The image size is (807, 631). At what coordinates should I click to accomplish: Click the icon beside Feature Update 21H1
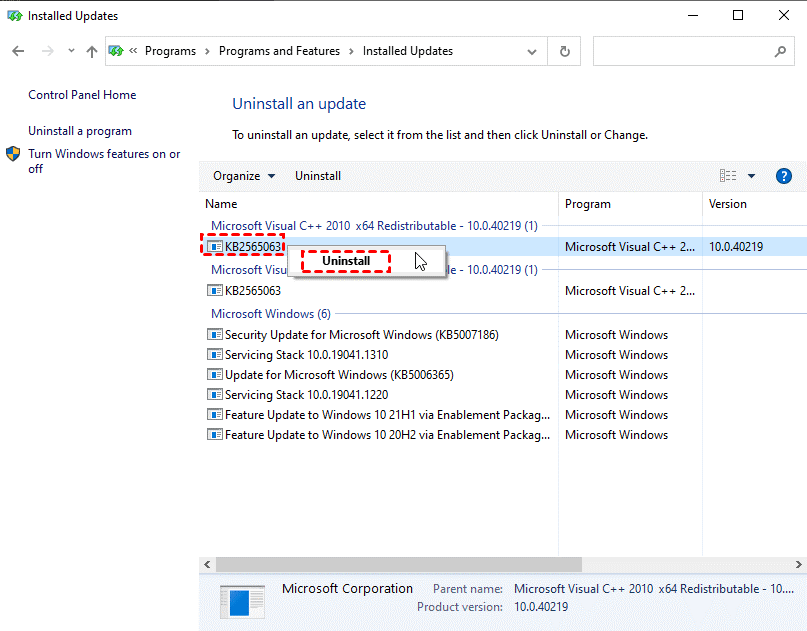215,415
